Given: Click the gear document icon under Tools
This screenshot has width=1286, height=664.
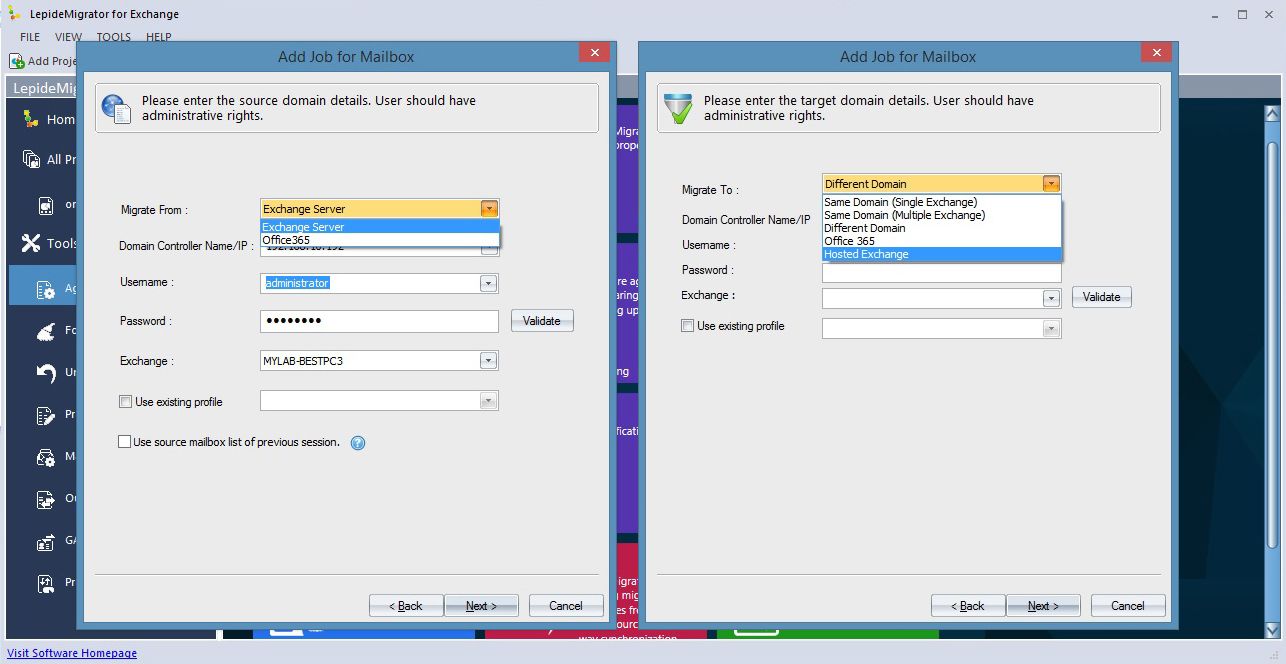Looking at the screenshot, I should [x=46, y=290].
